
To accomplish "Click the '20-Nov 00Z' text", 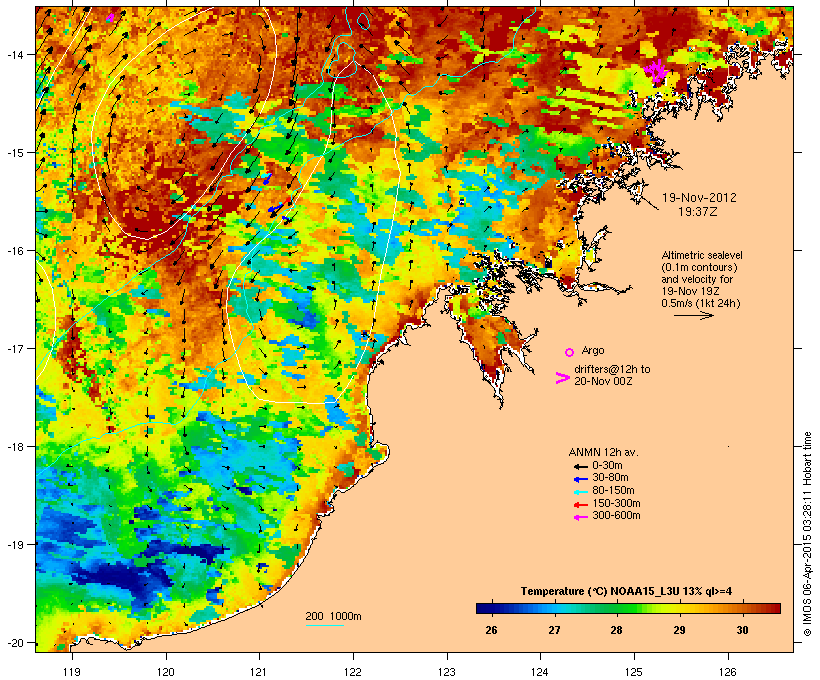I will [603, 381].
